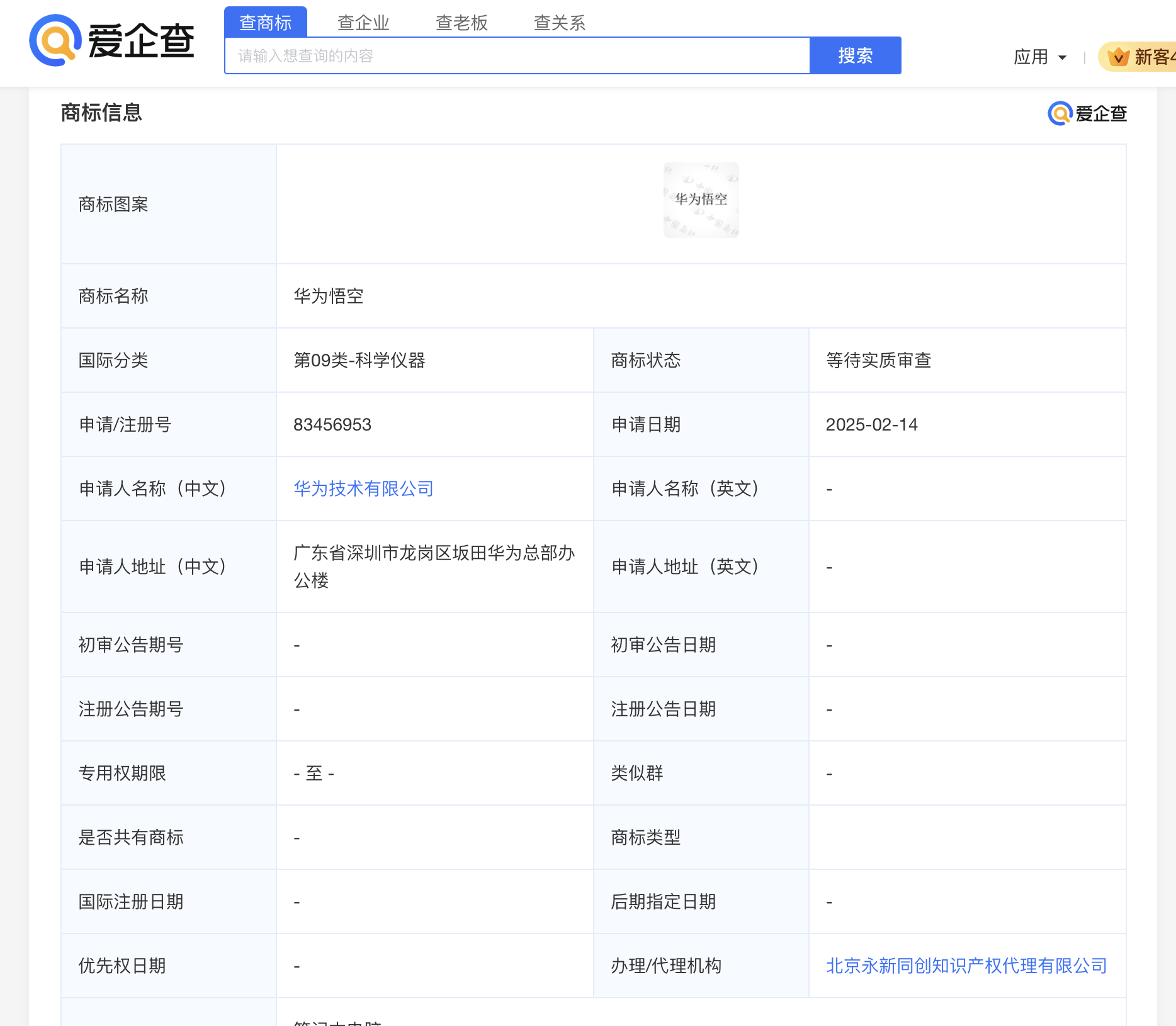Click the 商标信息 section heading

101,113
